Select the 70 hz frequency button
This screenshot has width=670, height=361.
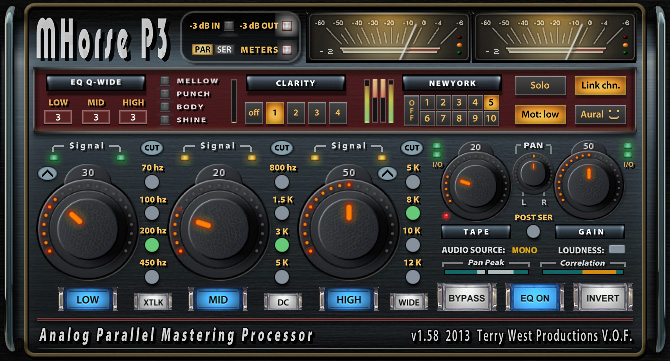[152, 182]
